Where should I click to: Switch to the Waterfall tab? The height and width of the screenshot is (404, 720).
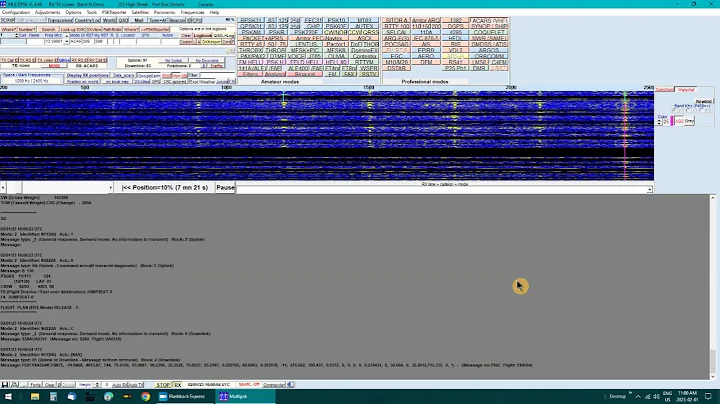(686, 90)
